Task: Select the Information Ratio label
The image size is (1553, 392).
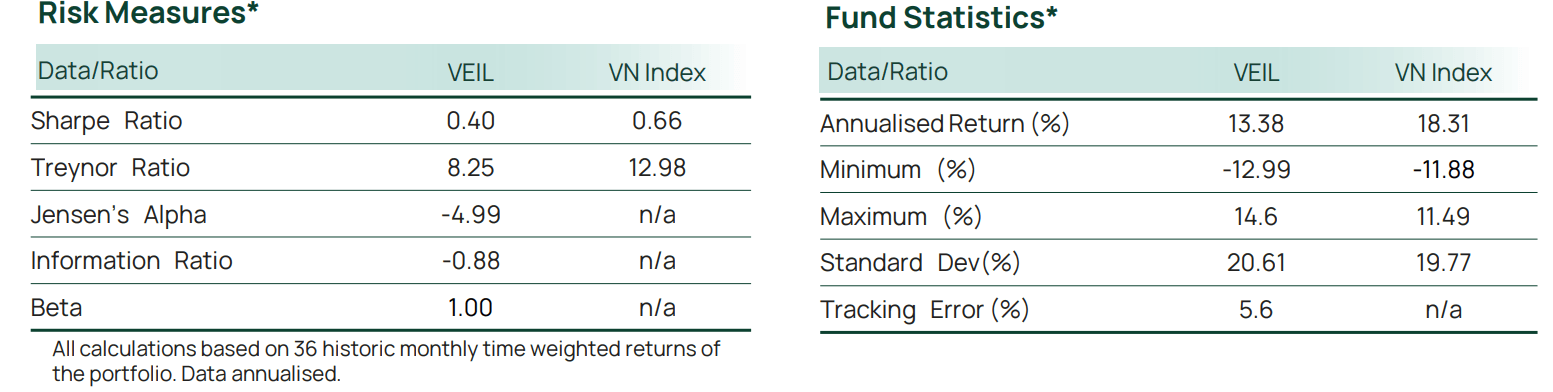Action: [x=132, y=261]
